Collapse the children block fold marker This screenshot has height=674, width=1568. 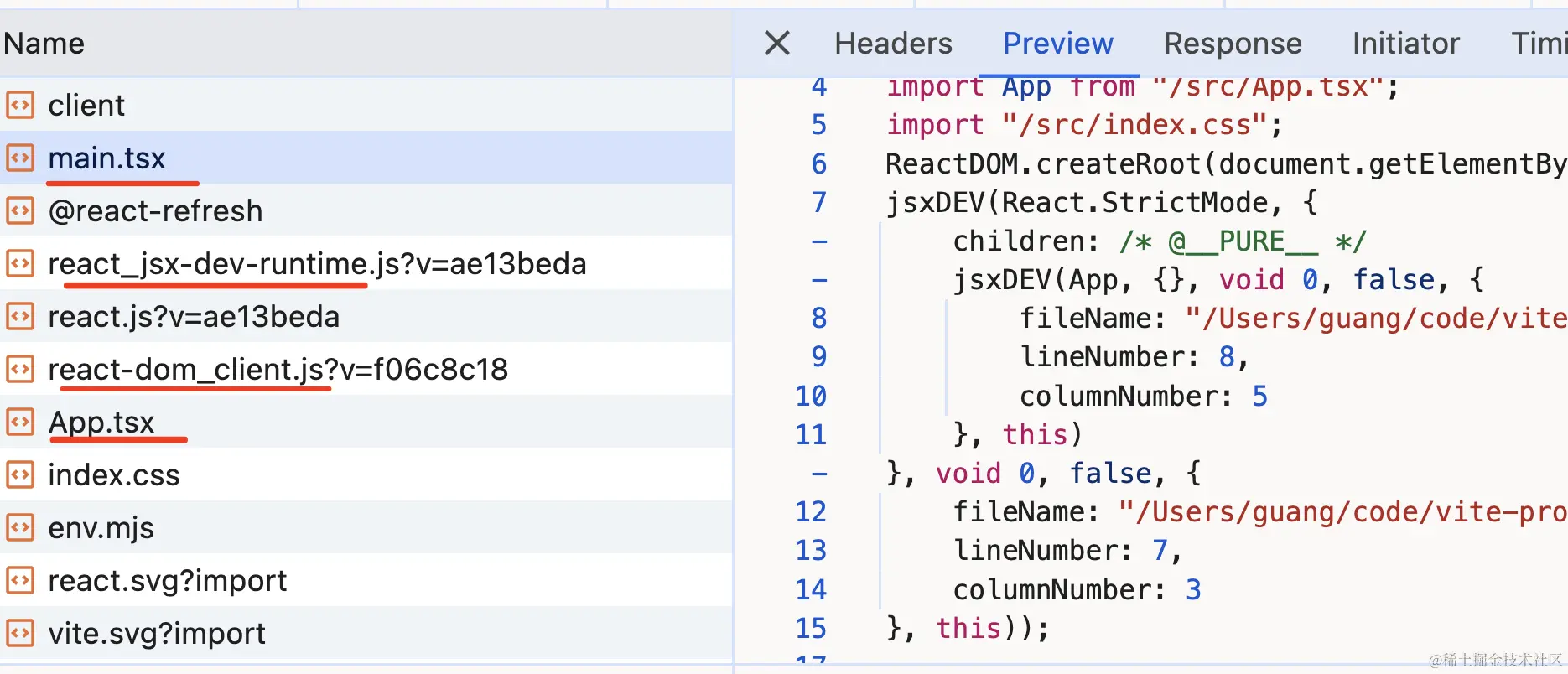pos(819,241)
